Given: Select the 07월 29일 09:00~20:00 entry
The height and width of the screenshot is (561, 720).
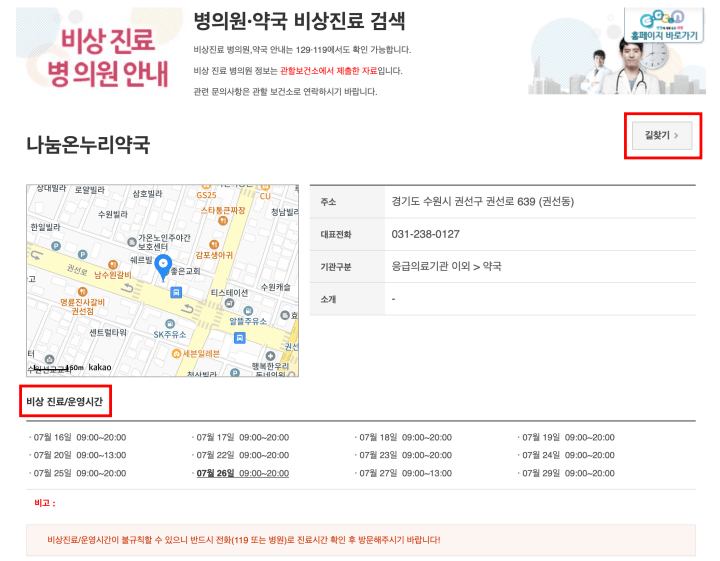Looking at the screenshot, I should 568,473.
